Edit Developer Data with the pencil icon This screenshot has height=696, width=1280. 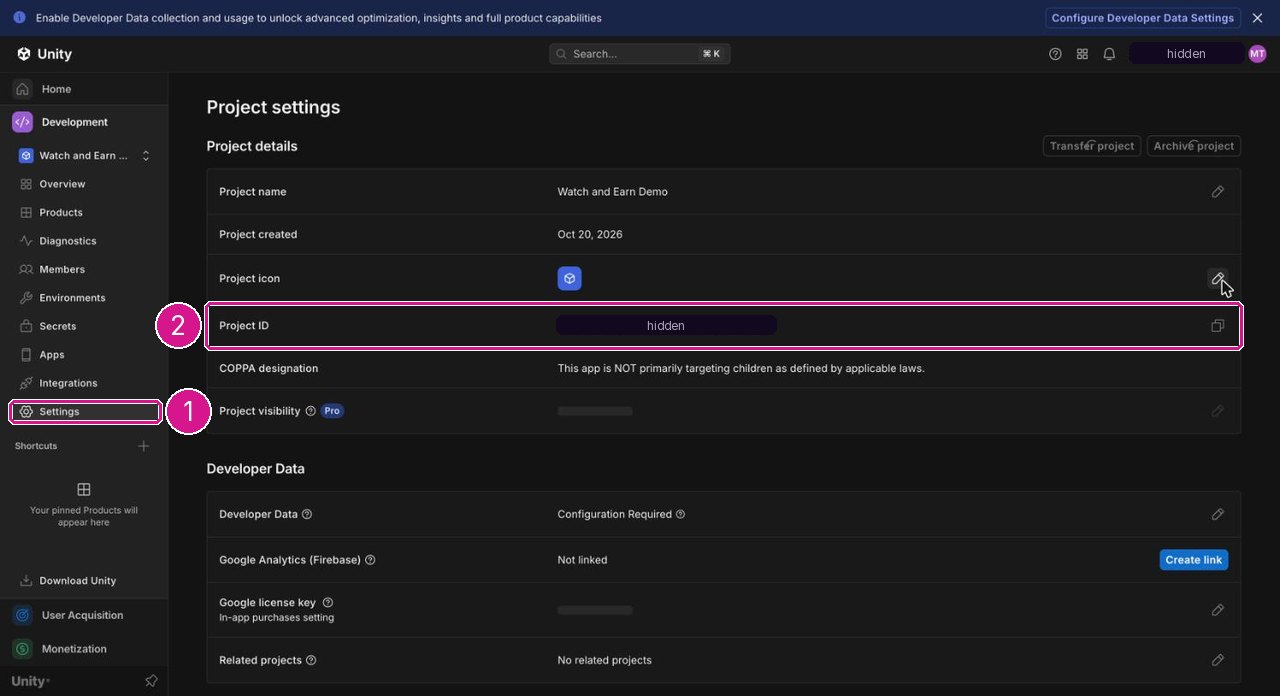tap(1217, 514)
